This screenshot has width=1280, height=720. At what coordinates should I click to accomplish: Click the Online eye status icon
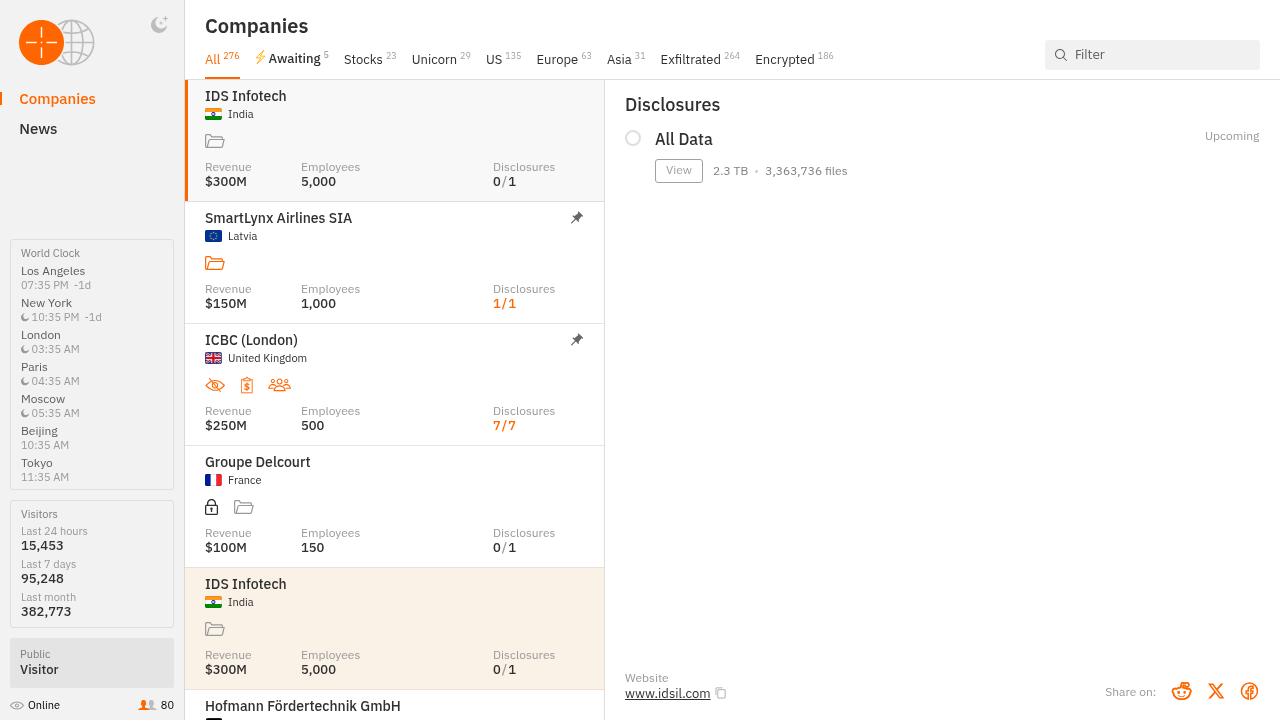(x=17, y=705)
